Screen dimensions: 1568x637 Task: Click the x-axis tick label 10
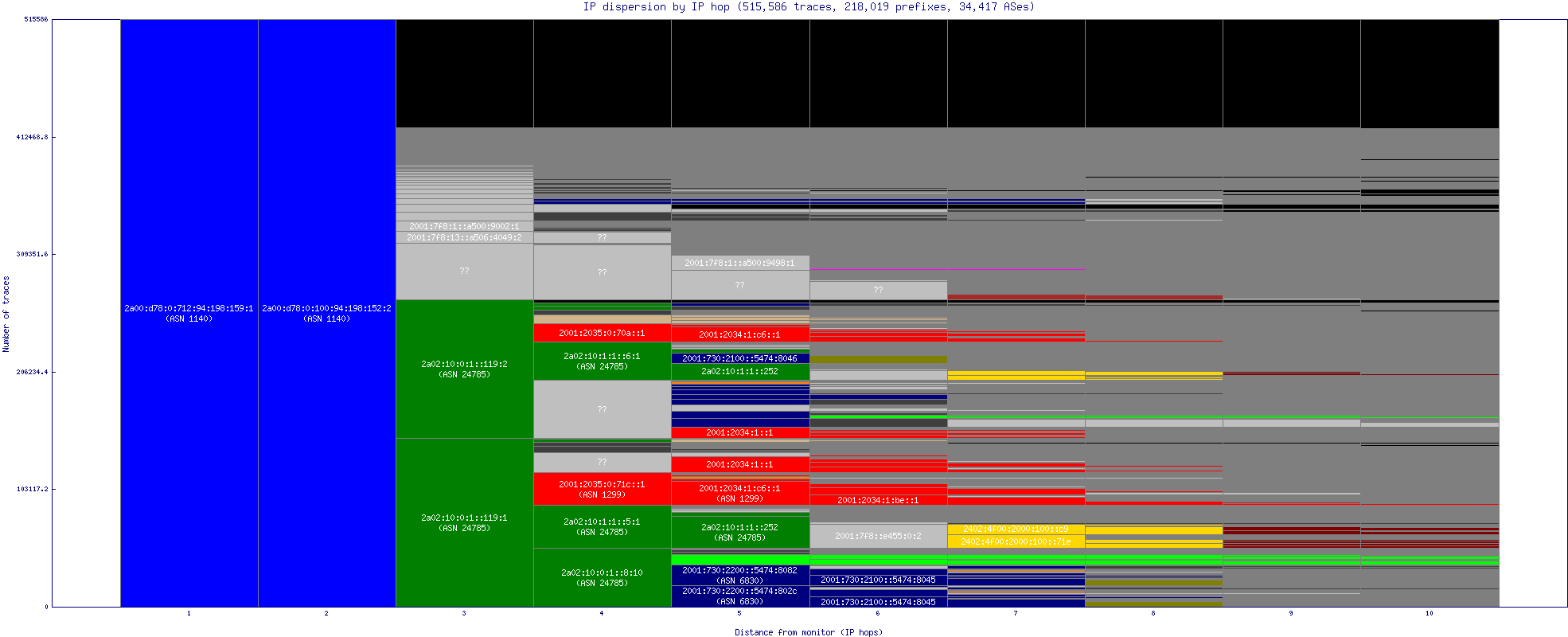point(1430,613)
